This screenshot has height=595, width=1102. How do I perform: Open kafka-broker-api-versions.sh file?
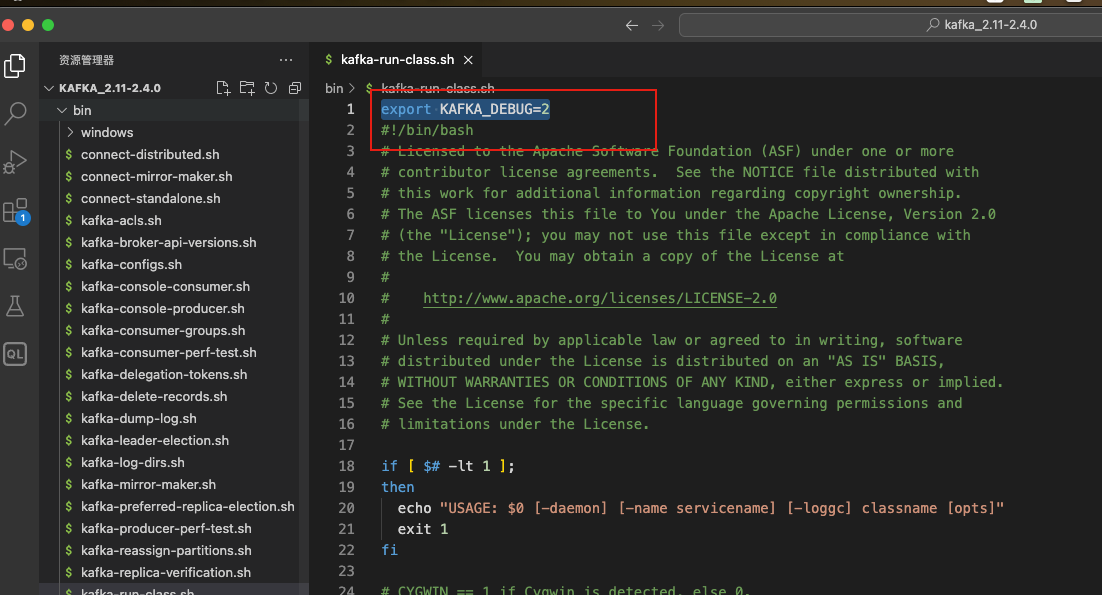(x=169, y=242)
